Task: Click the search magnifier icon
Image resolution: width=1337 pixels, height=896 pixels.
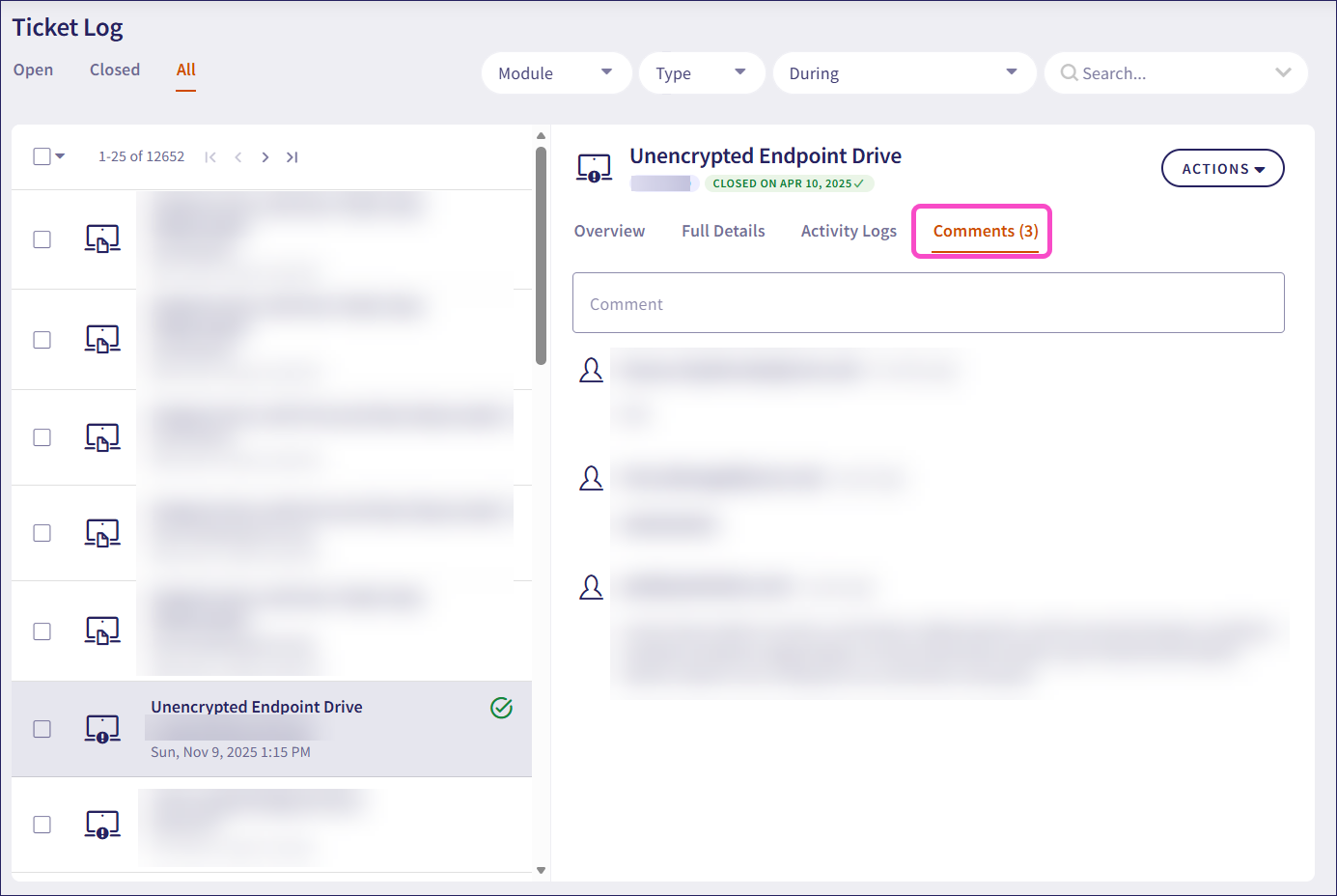Action: coord(1069,73)
